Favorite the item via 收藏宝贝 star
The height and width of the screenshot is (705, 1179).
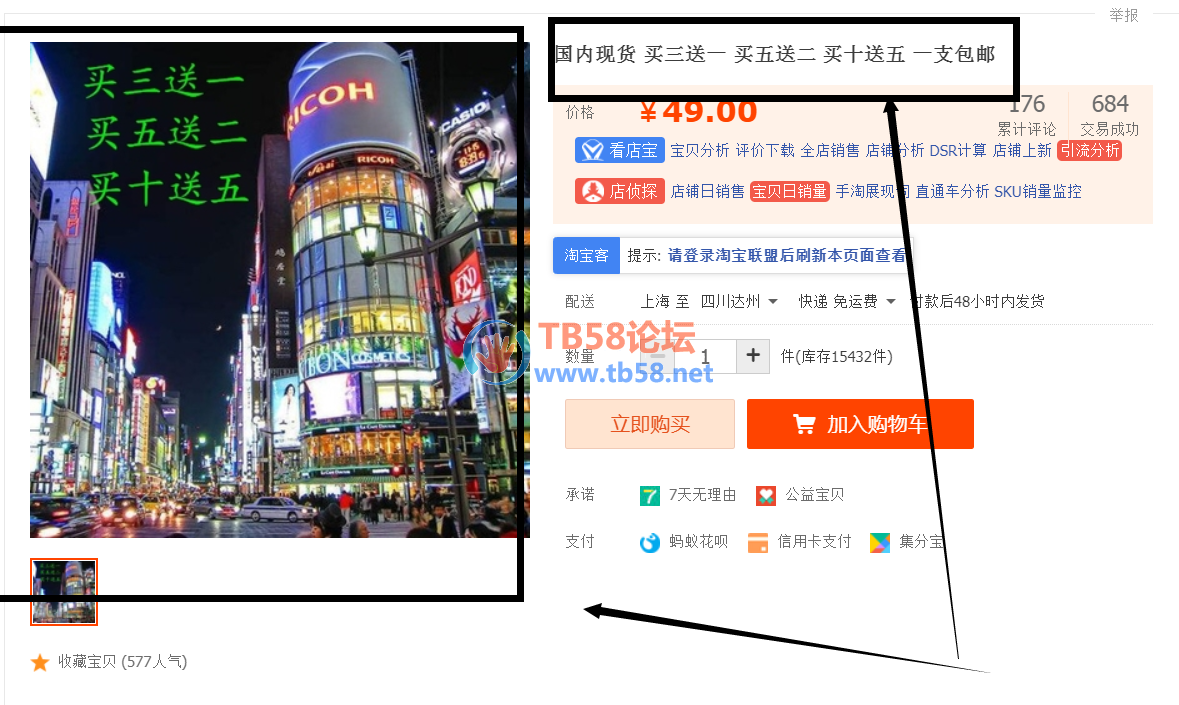pos(40,662)
